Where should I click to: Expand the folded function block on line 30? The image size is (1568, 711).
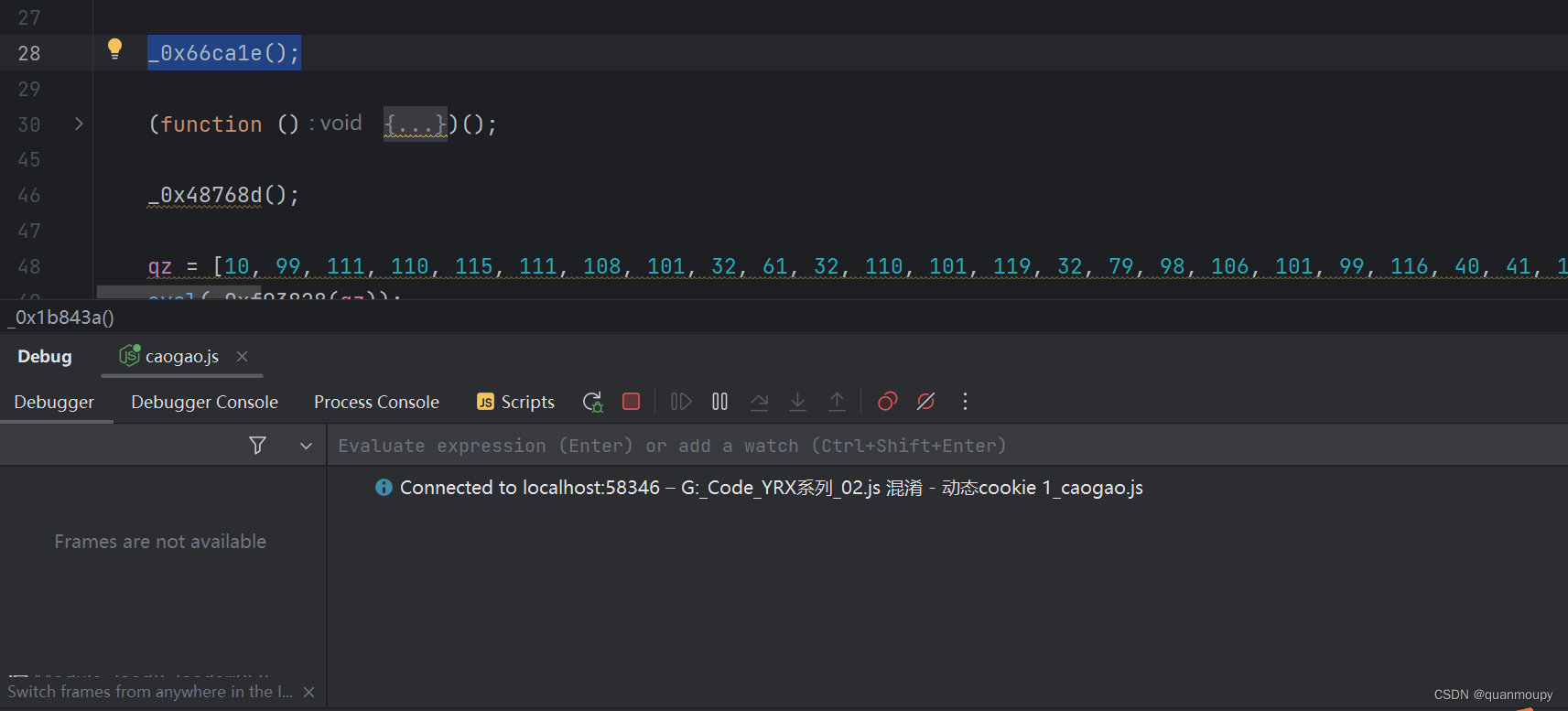click(79, 124)
